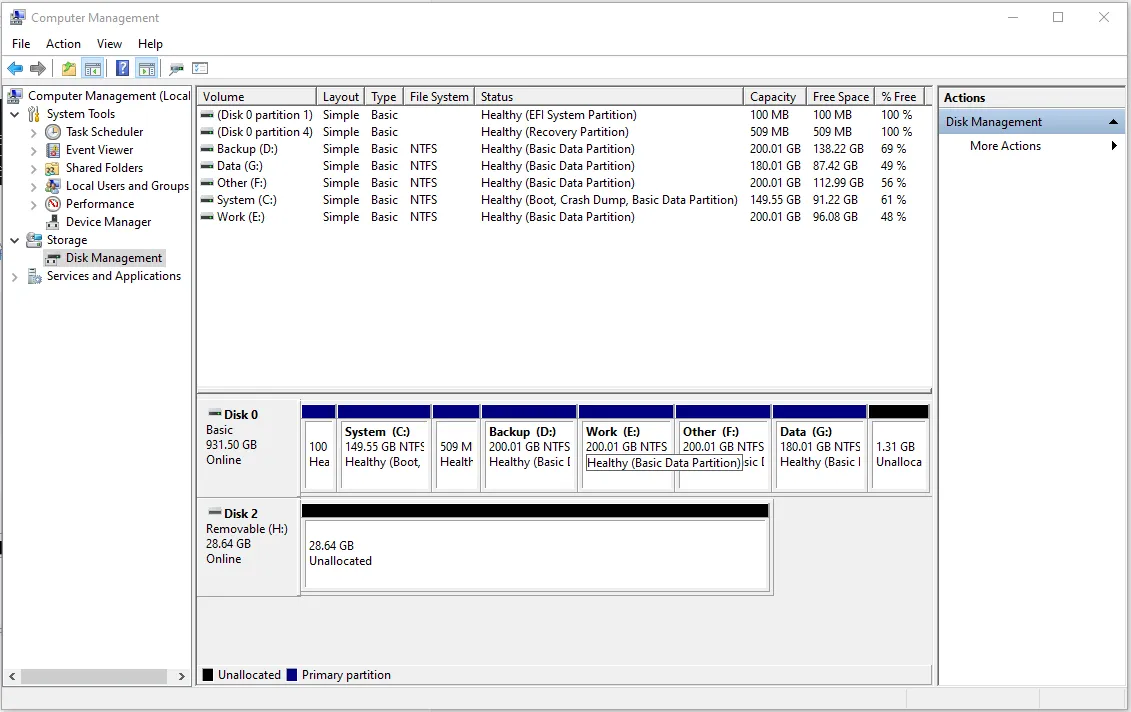
Task: Click the Device Manager icon
Action: [53, 222]
